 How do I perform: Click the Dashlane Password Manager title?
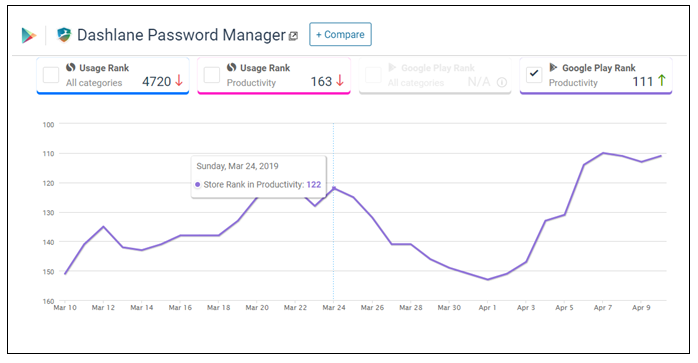[x=181, y=35]
